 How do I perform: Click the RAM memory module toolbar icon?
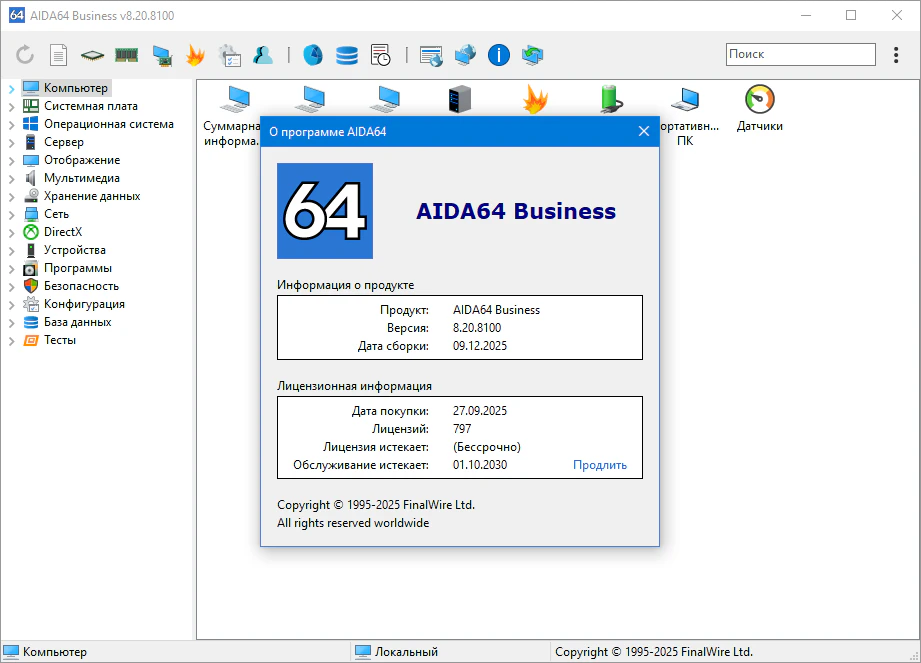(126, 55)
